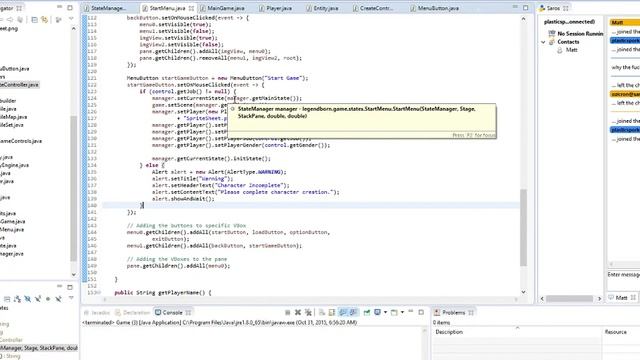Click editor vertical scrollbar thumb
The width and height of the screenshot is (640, 360).
coord(523,228)
